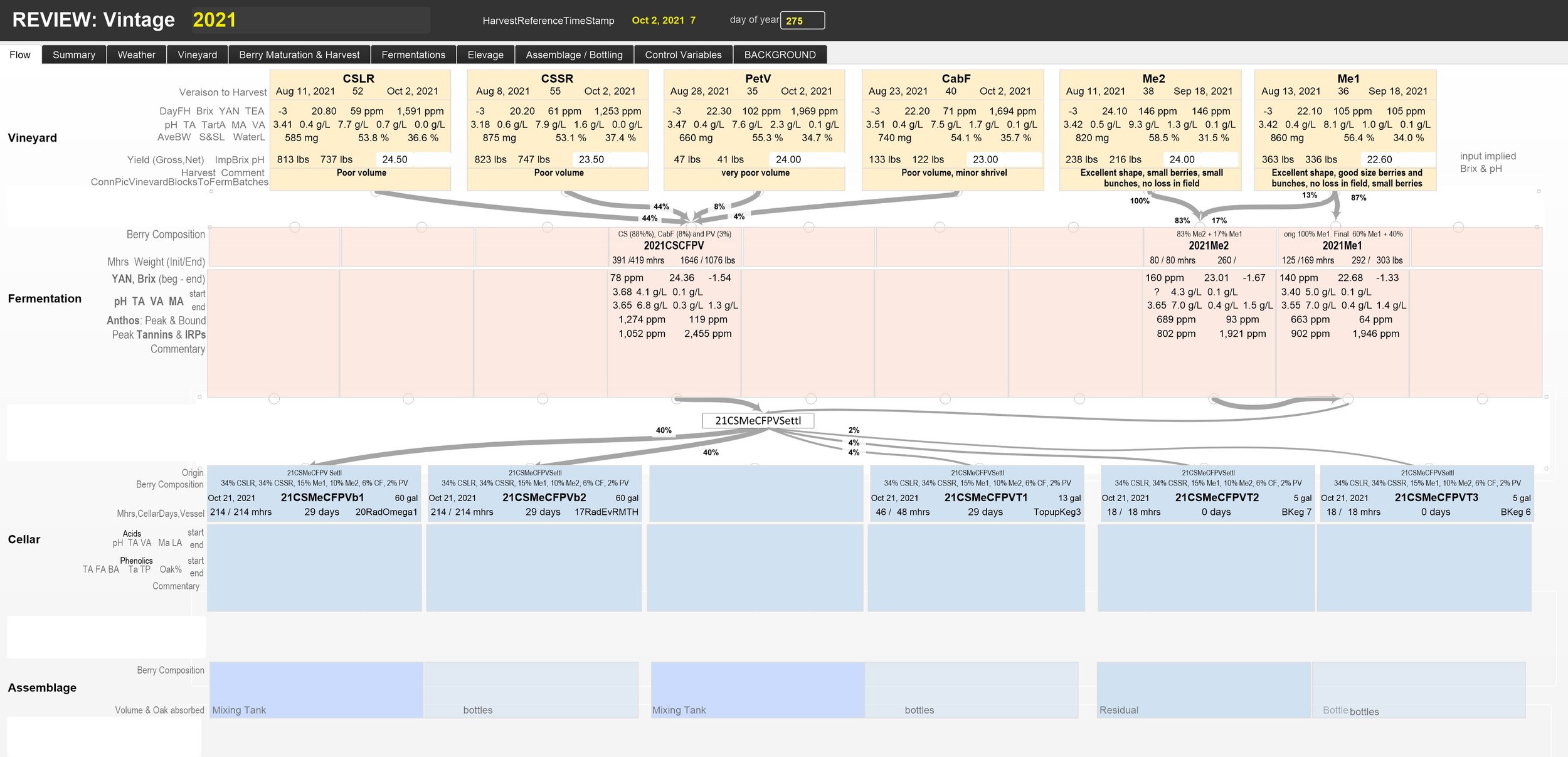This screenshot has width=1568, height=757.
Task: Click vessel name 17RadEvRMTH
Action: [x=607, y=512]
